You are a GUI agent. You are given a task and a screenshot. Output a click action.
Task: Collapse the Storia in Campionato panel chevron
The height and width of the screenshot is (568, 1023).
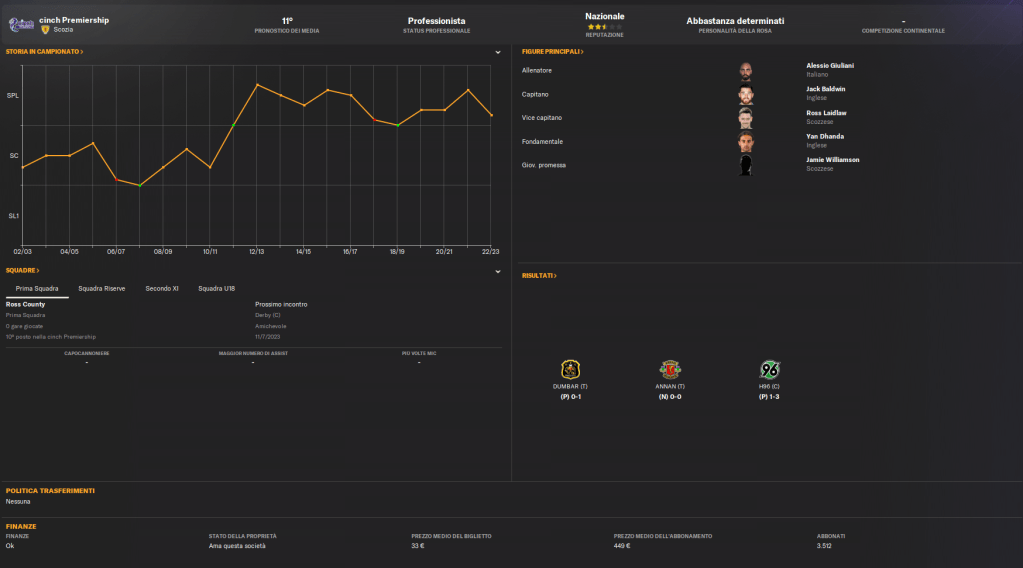pyautogui.click(x=497, y=52)
